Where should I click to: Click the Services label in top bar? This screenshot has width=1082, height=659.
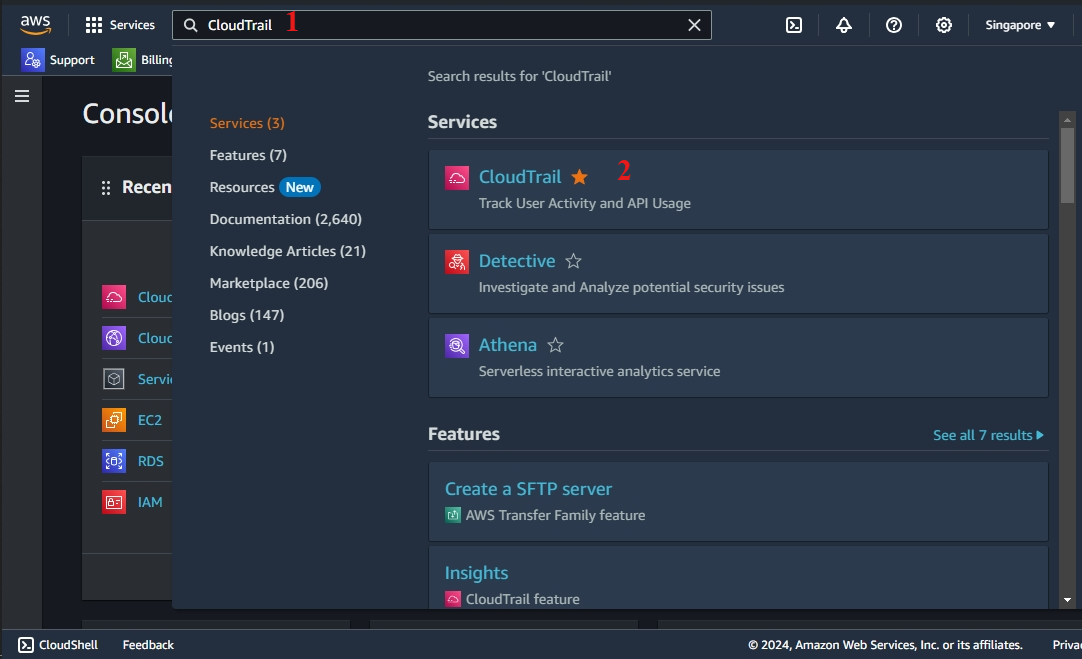tap(132, 26)
